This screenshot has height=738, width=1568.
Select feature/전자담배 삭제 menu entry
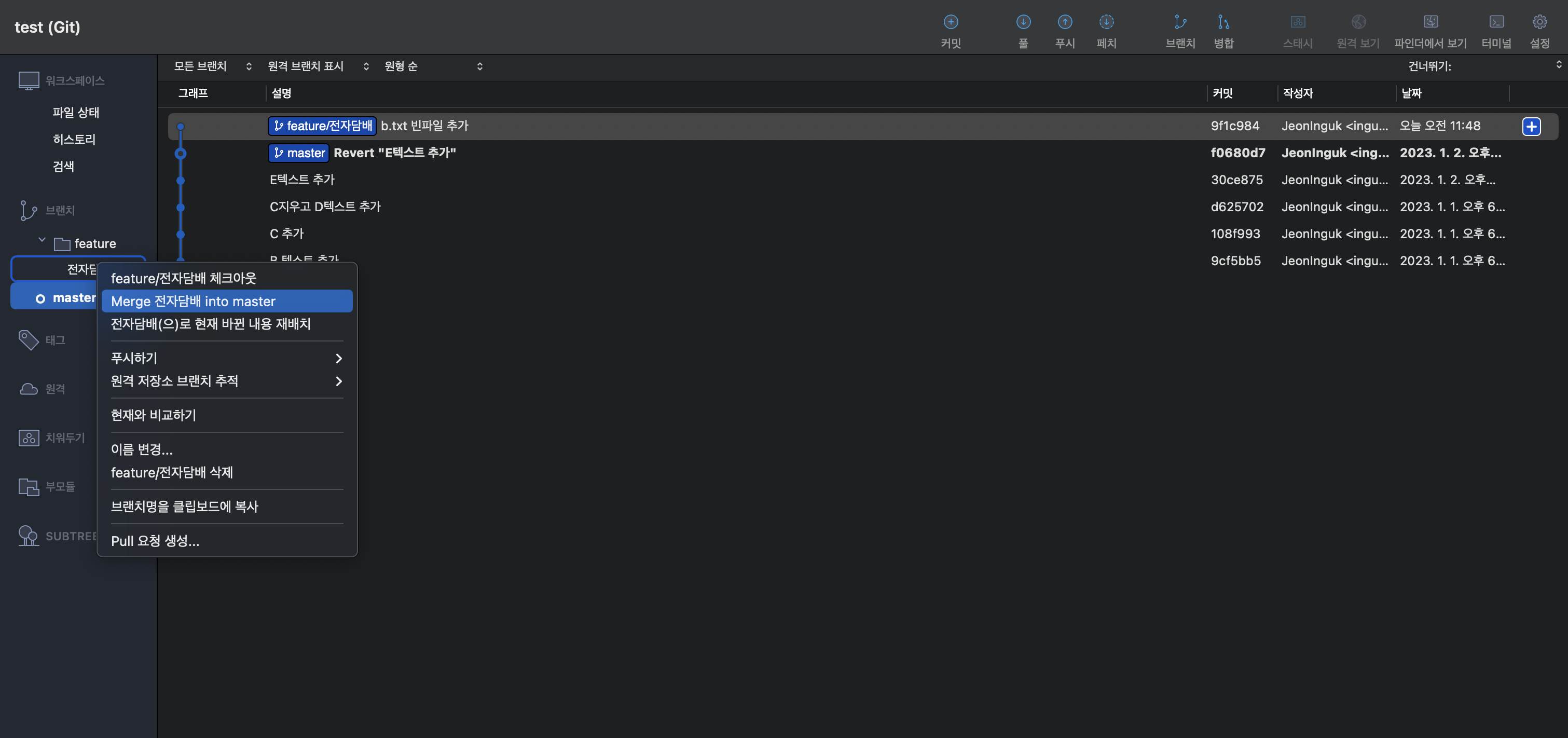point(172,472)
